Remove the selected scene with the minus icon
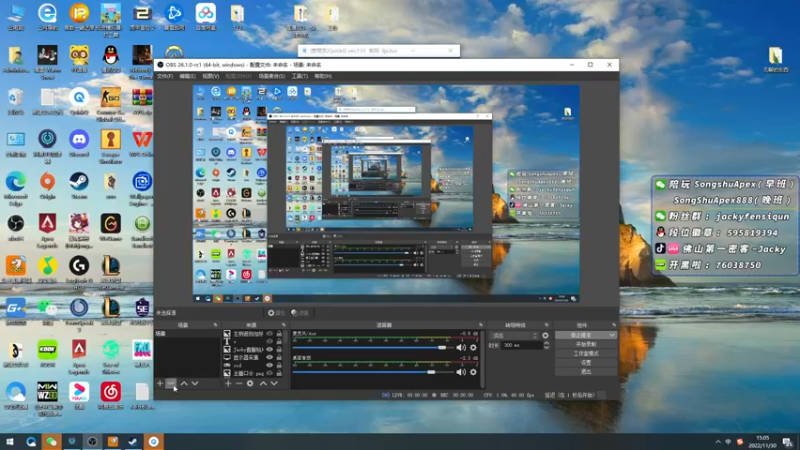800x450 pixels. tap(171, 383)
